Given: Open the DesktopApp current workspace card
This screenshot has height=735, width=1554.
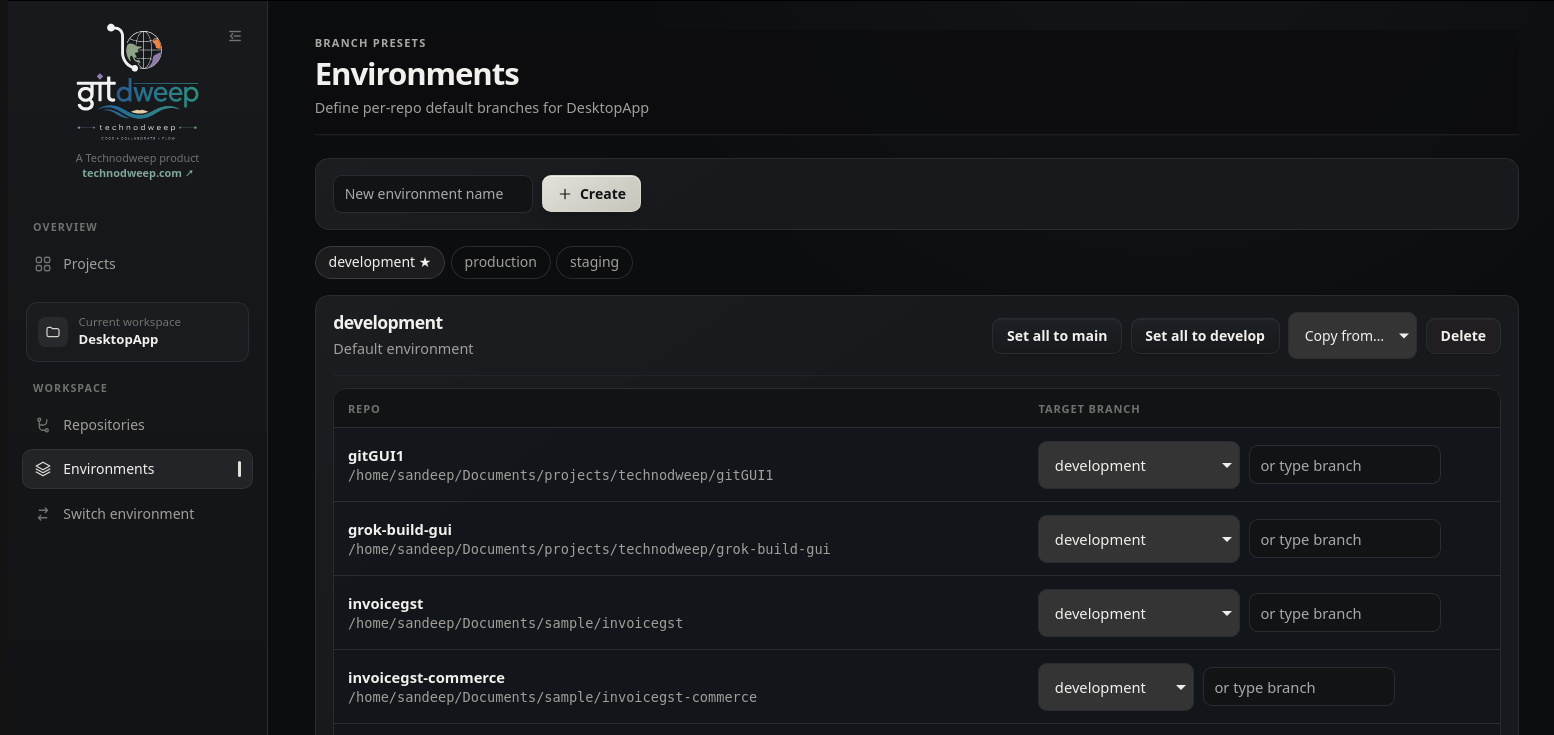Looking at the screenshot, I should [x=137, y=332].
